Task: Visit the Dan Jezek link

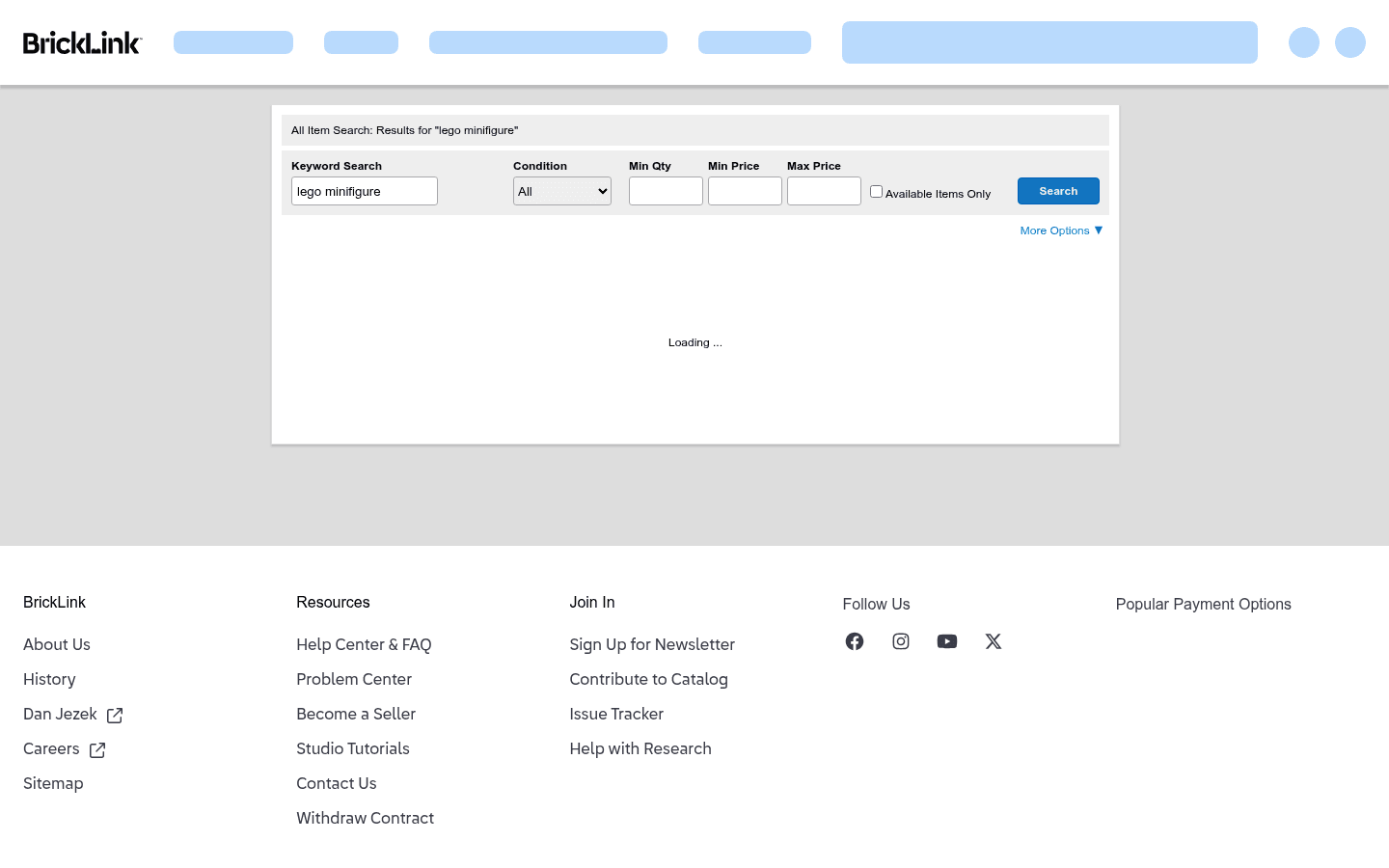Action: (60, 714)
